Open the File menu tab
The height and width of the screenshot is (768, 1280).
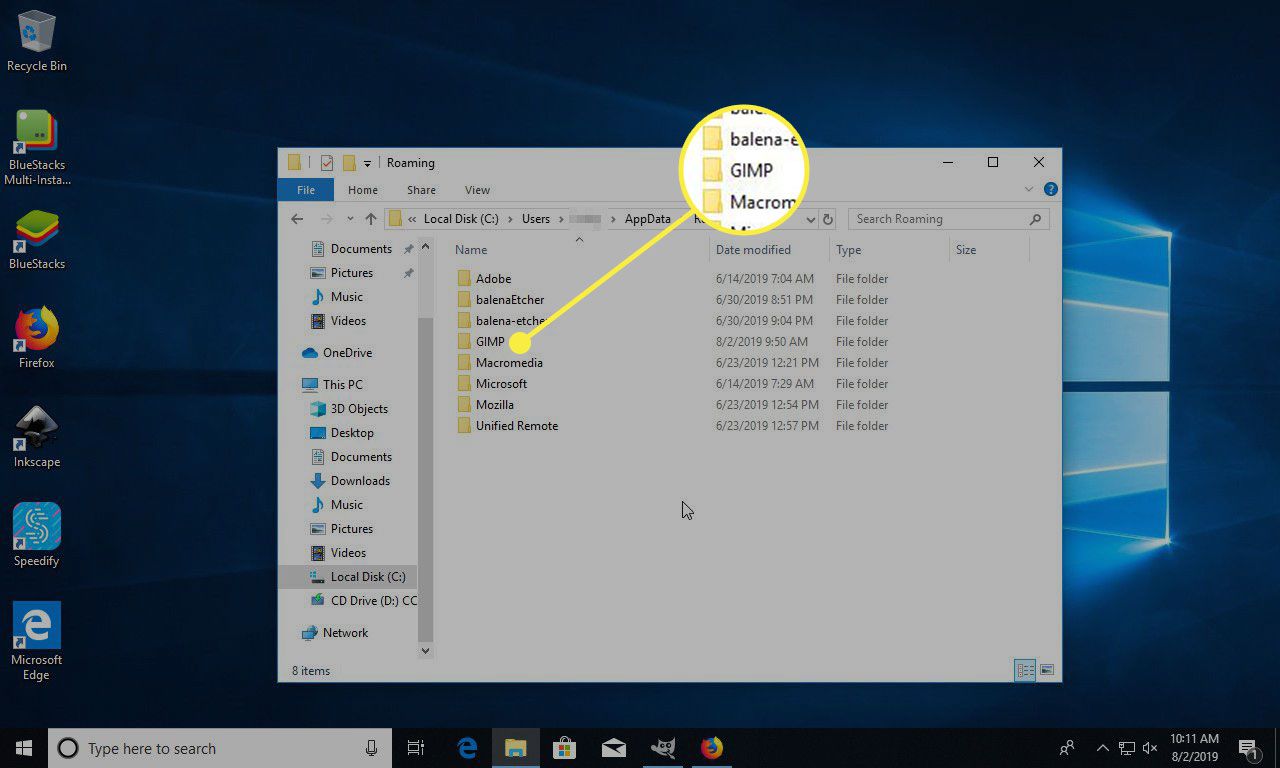tap(306, 190)
